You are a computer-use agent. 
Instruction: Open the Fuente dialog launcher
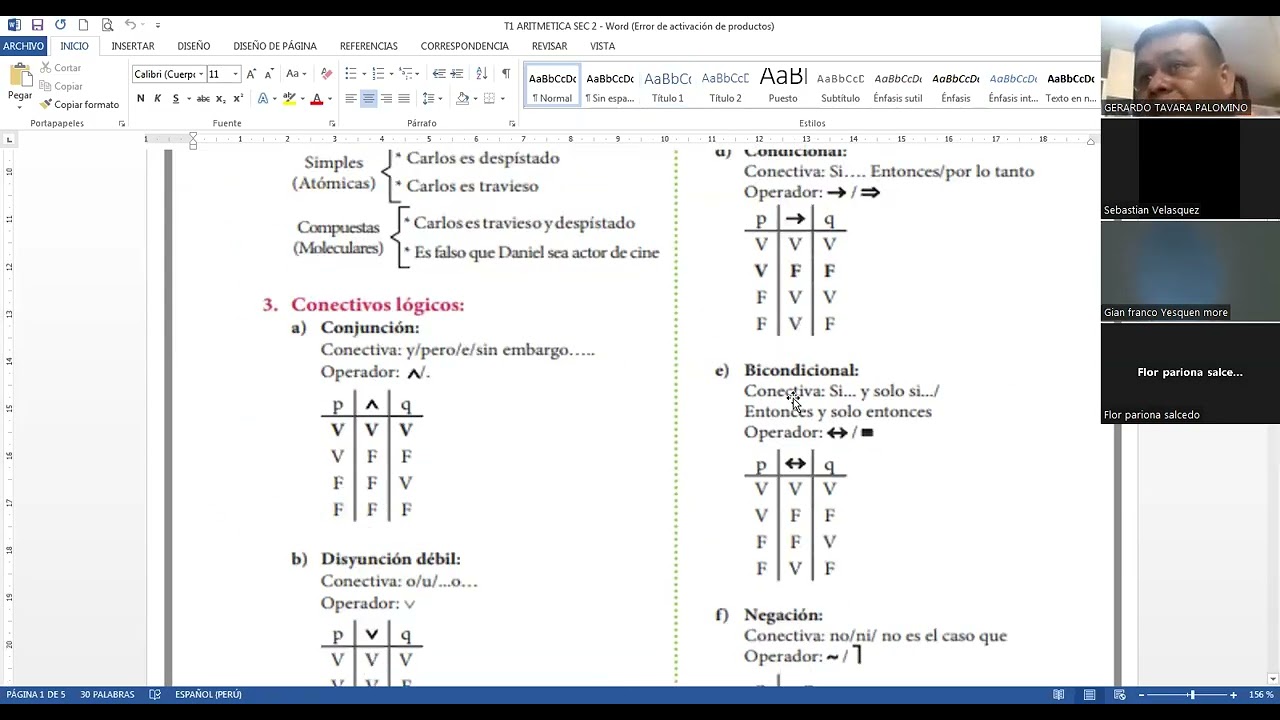[332, 124]
